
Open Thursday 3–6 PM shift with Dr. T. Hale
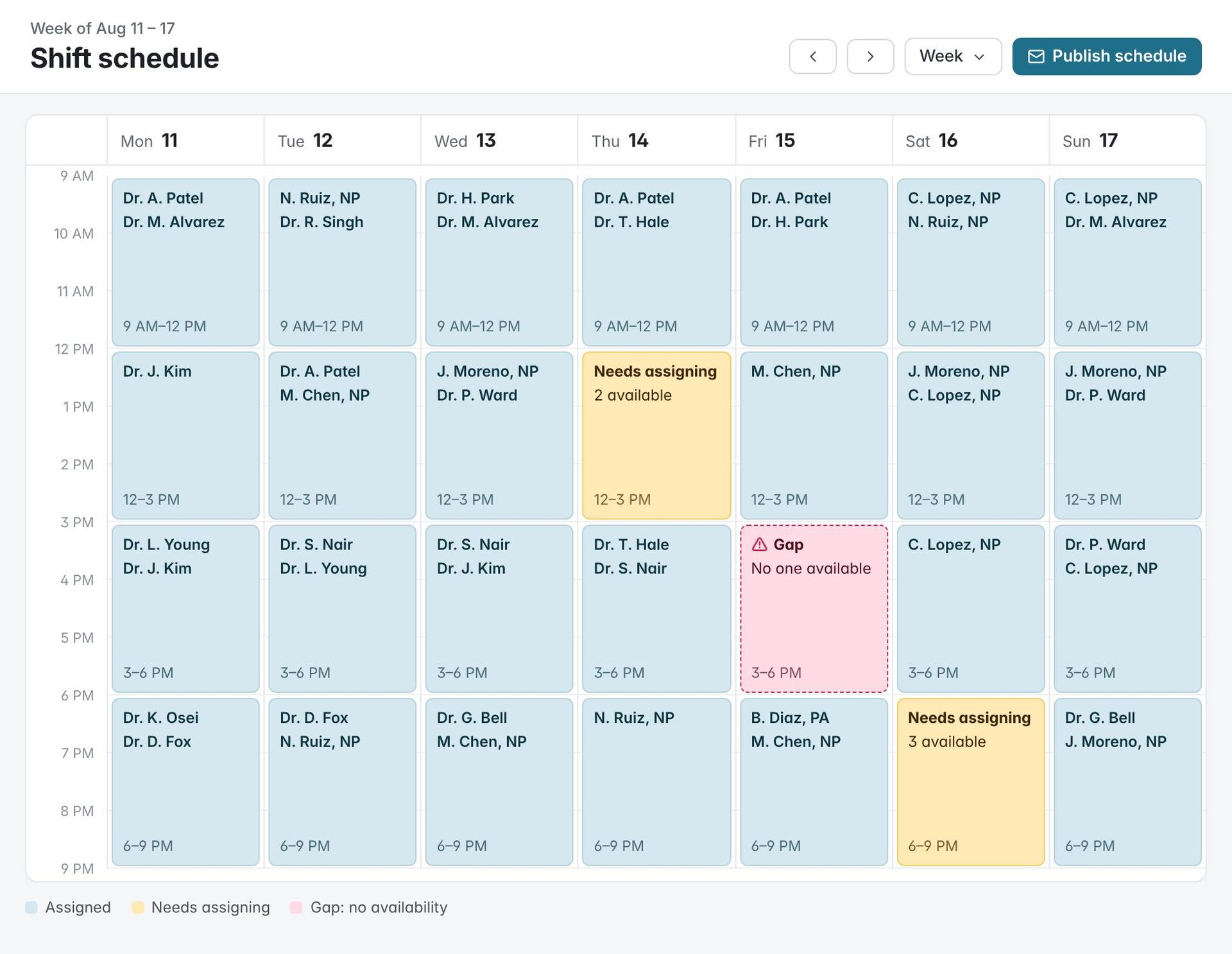pos(656,609)
